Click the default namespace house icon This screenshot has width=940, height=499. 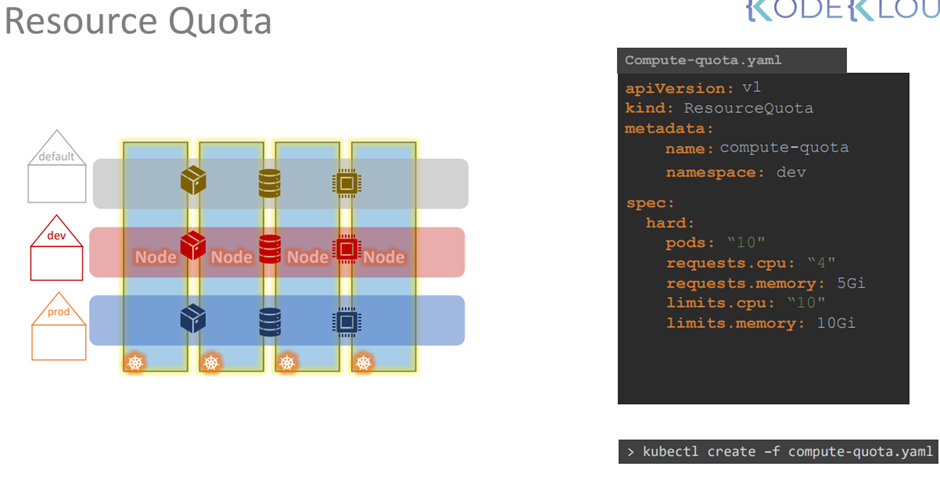[57, 166]
